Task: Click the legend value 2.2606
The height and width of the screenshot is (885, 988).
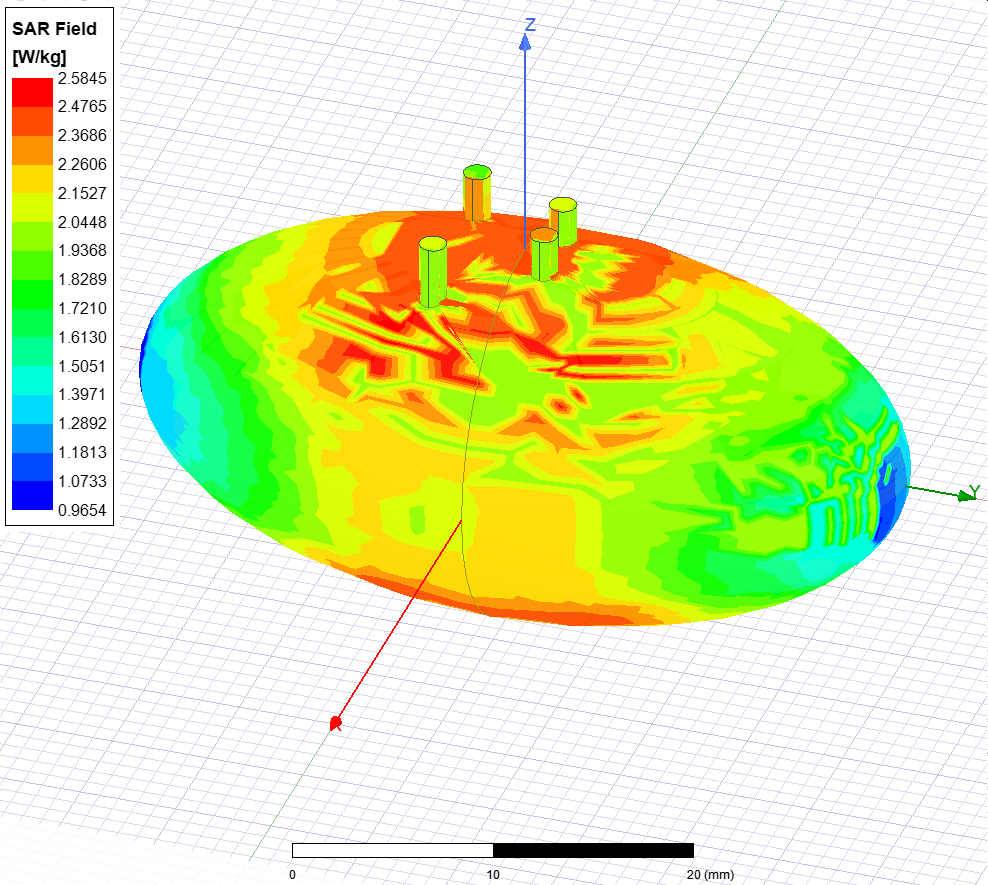Action: pyautogui.click(x=82, y=164)
